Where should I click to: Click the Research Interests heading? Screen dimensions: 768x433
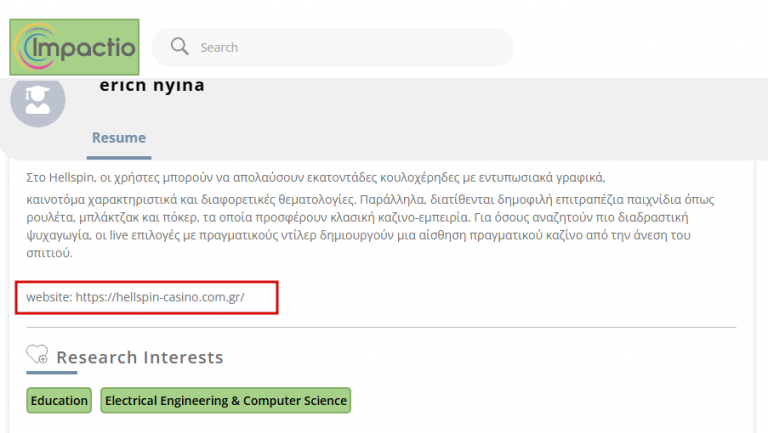coord(140,357)
